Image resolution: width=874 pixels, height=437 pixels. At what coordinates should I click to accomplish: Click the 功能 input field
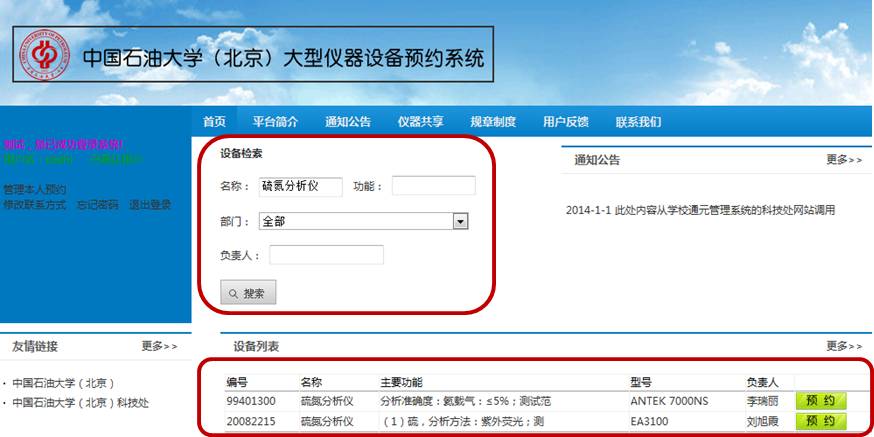[433, 186]
